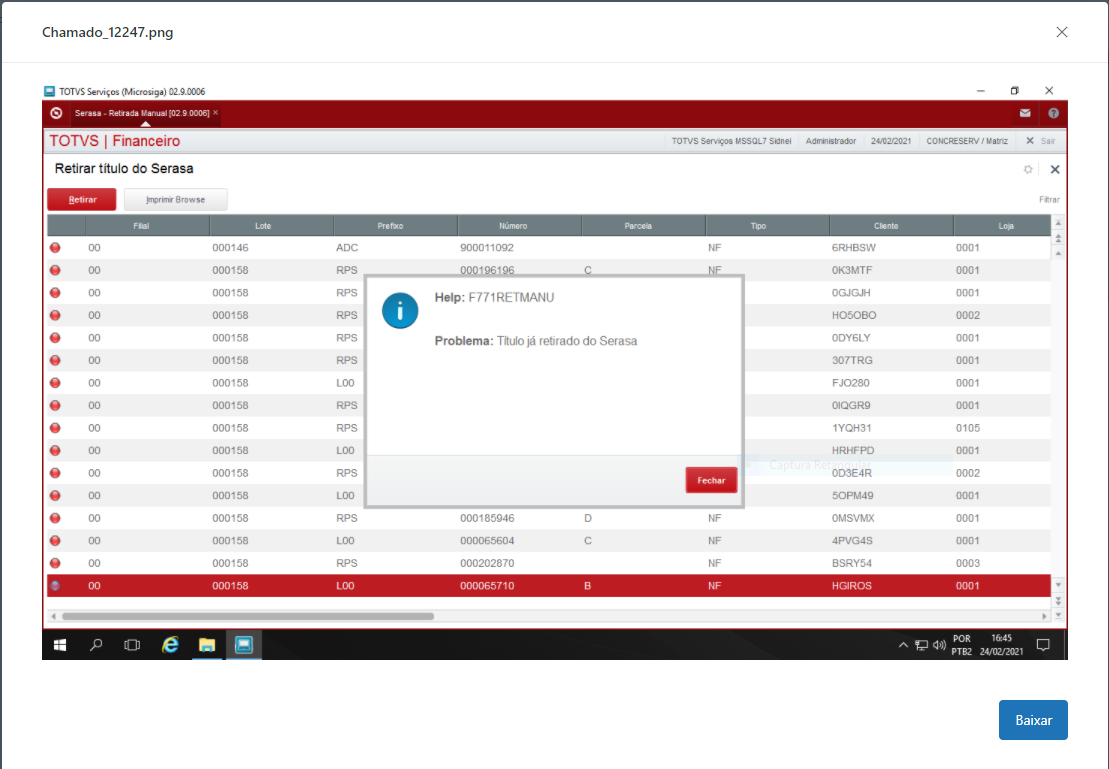The width and height of the screenshot is (1109, 769).
Task: Click the single down arrow of vertical scrollbar
Action: pos(1058,585)
